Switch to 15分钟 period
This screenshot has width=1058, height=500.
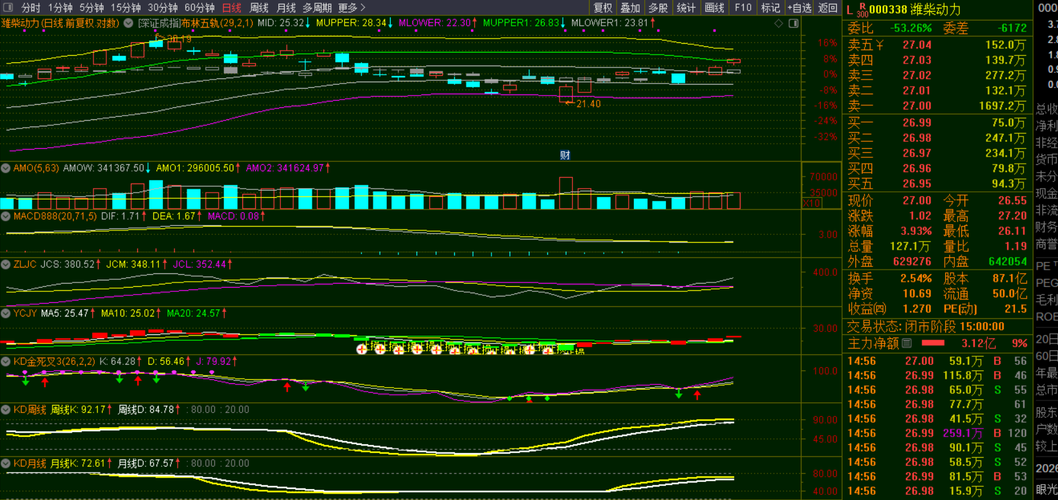point(126,8)
